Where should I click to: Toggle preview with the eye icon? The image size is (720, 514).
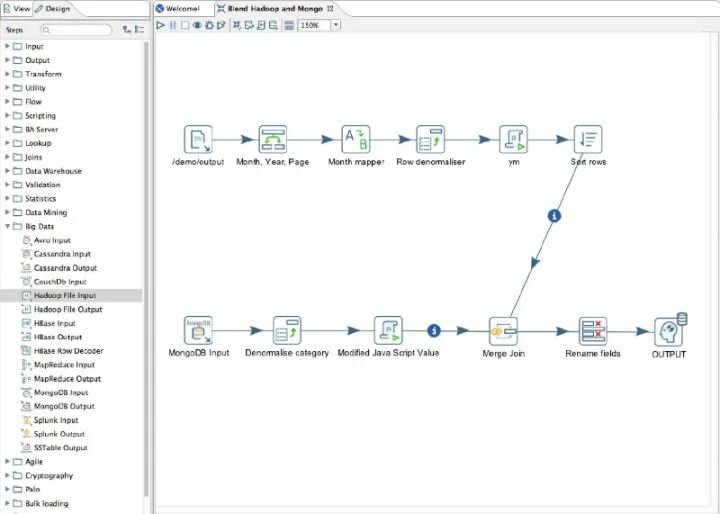(x=196, y=24)
